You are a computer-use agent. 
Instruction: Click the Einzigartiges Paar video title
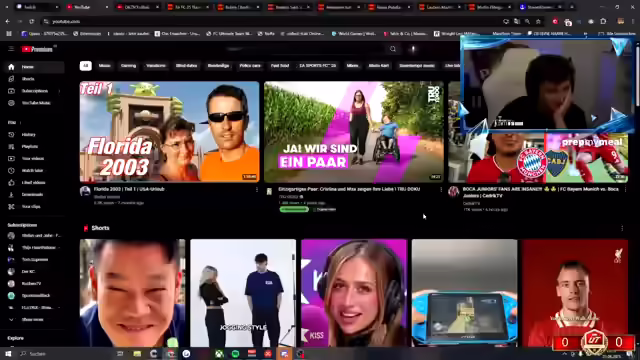pyautogui.click(x=349, y=189)
